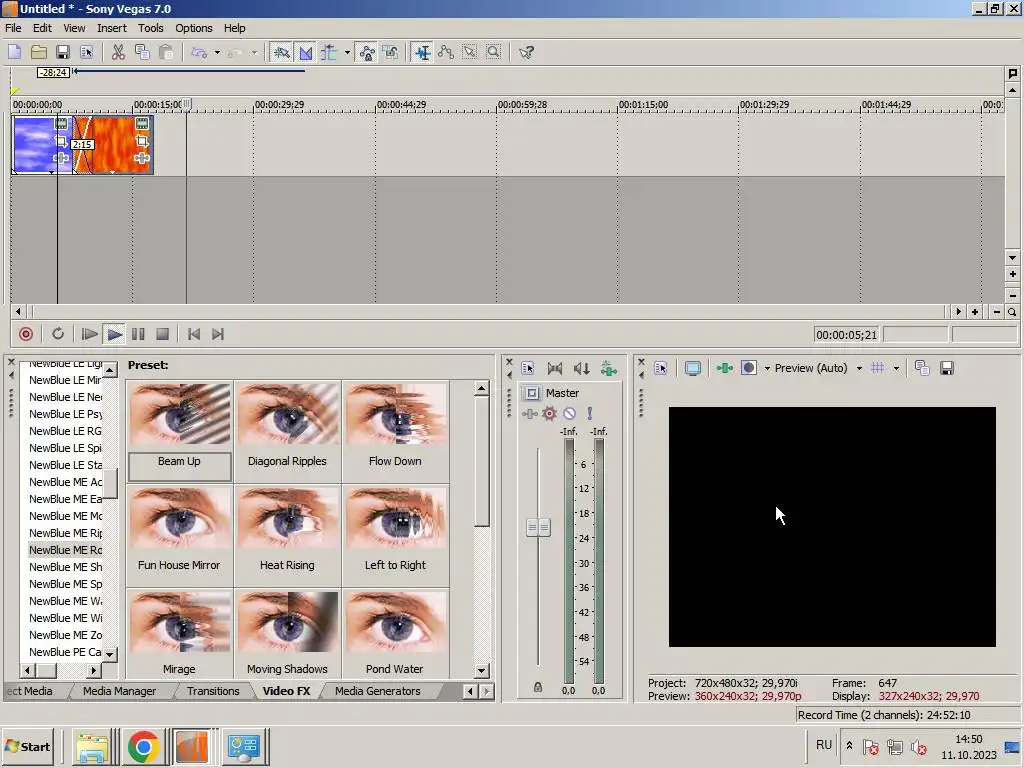
Task: Click the Dim output speaker icon
Action: click(581, 369)
